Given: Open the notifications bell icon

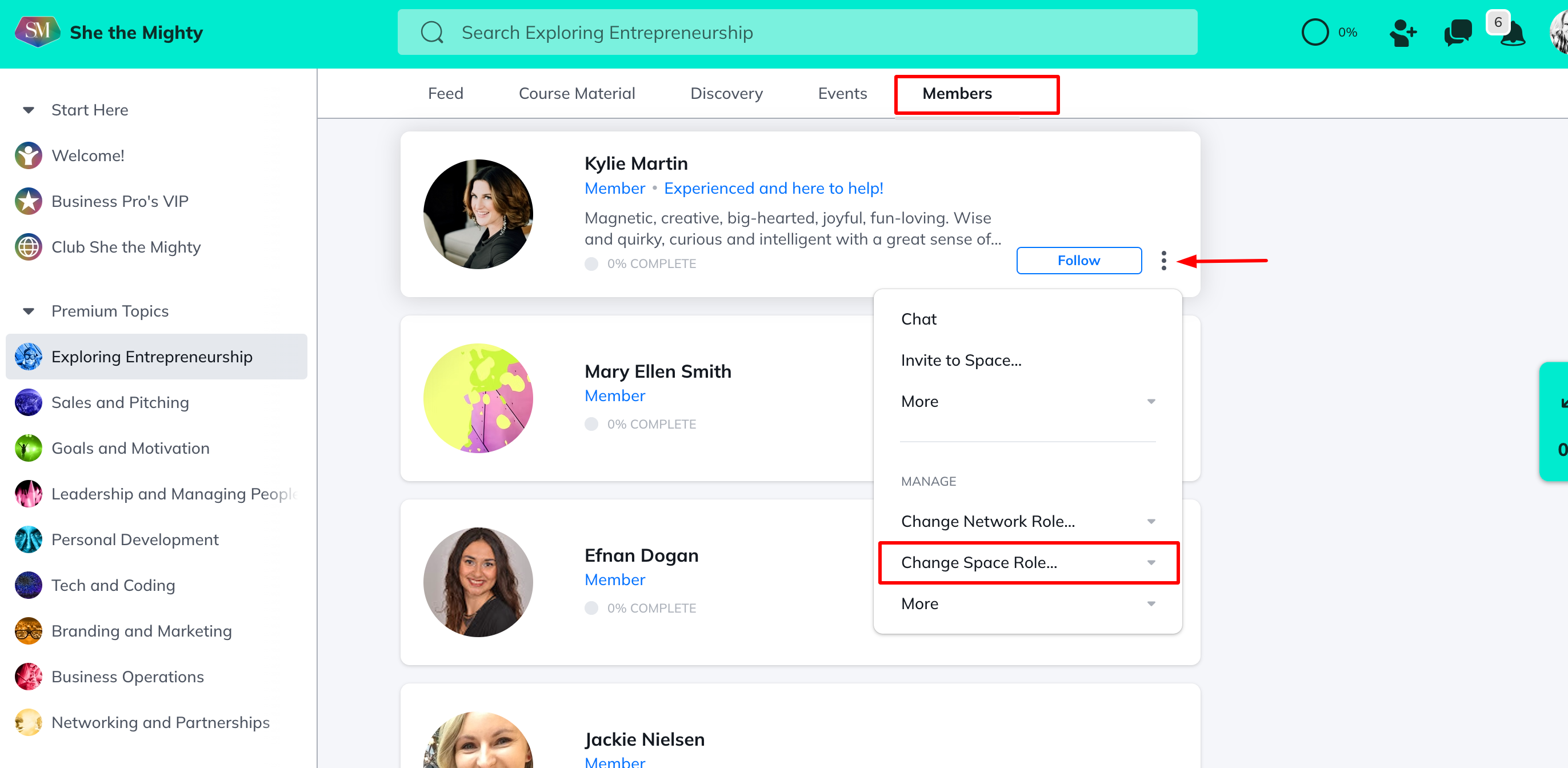Looking at the screenshot, I should 1512,34.
